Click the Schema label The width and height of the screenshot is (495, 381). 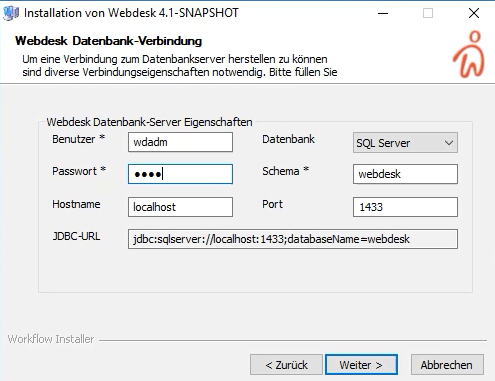tap(285, 171)
